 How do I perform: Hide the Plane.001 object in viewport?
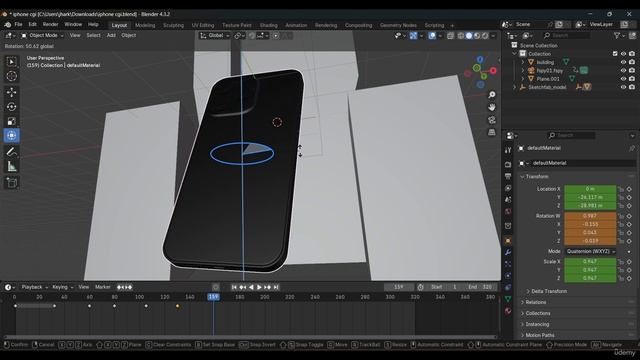click(623, 79)
